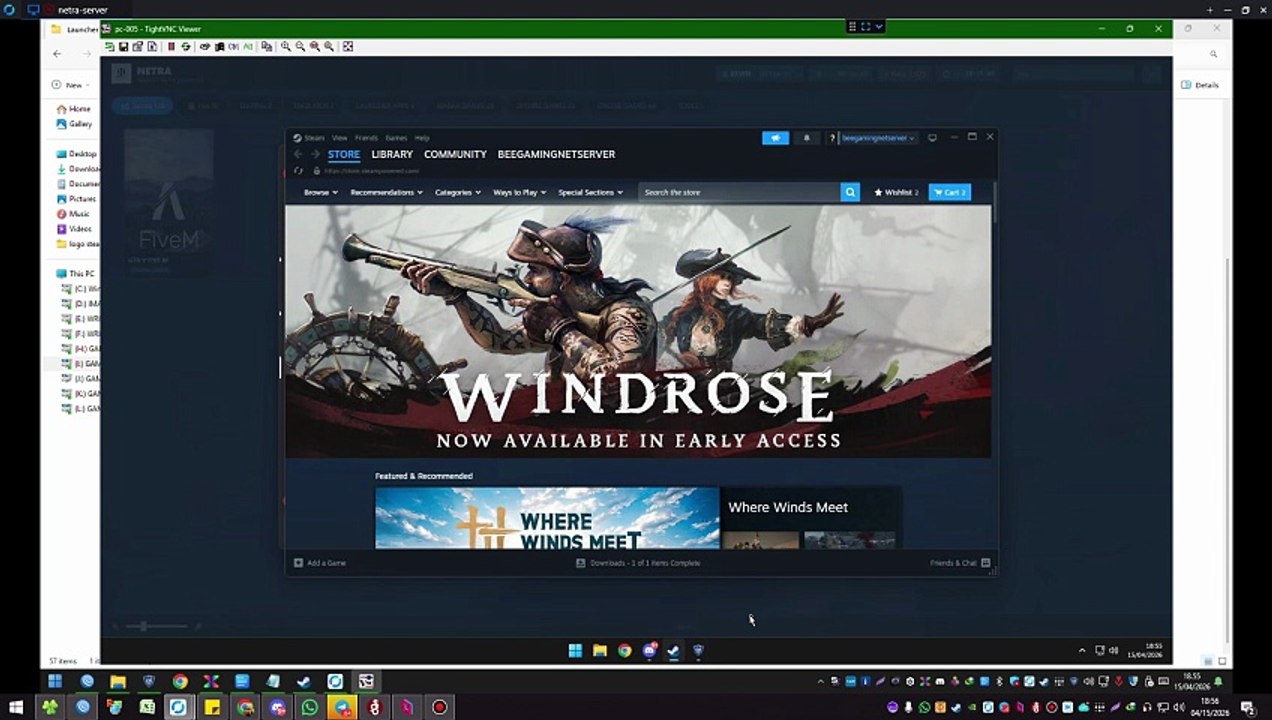
Task: Click TightVNC refresh screen icon
Action: click(x=186, y=46)
